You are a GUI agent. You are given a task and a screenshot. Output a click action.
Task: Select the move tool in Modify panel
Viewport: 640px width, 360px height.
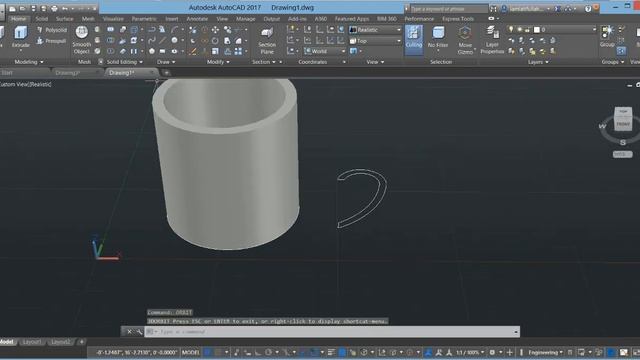(215, 30)
